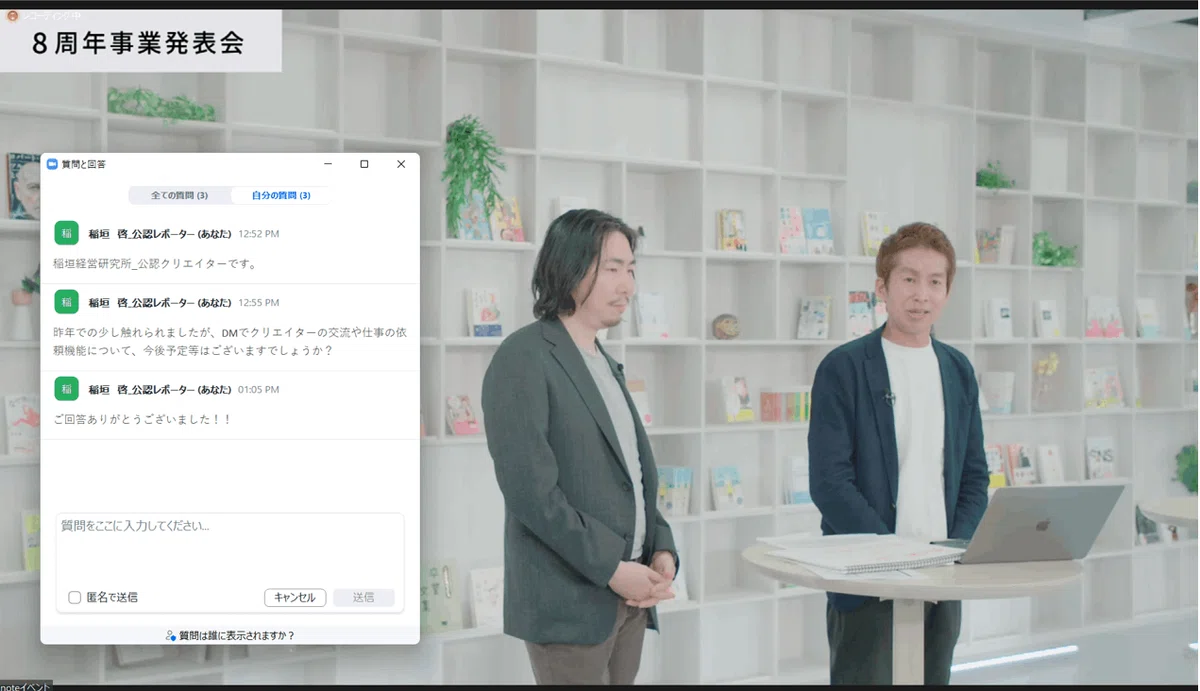Select the 自分の質問 (3) tab
1200x691 pixels.
[281, 195]
